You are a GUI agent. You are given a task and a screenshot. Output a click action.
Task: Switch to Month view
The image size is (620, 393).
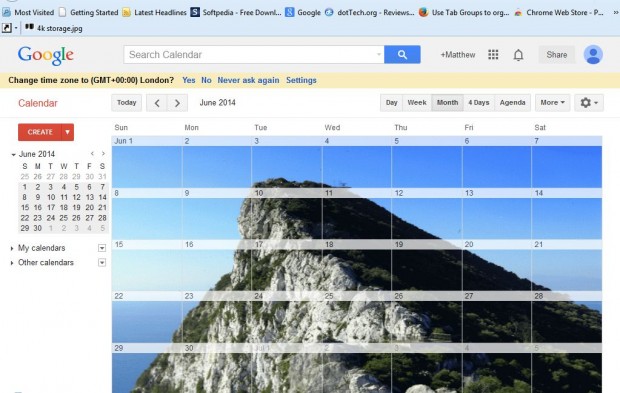(x=447, y=103)
